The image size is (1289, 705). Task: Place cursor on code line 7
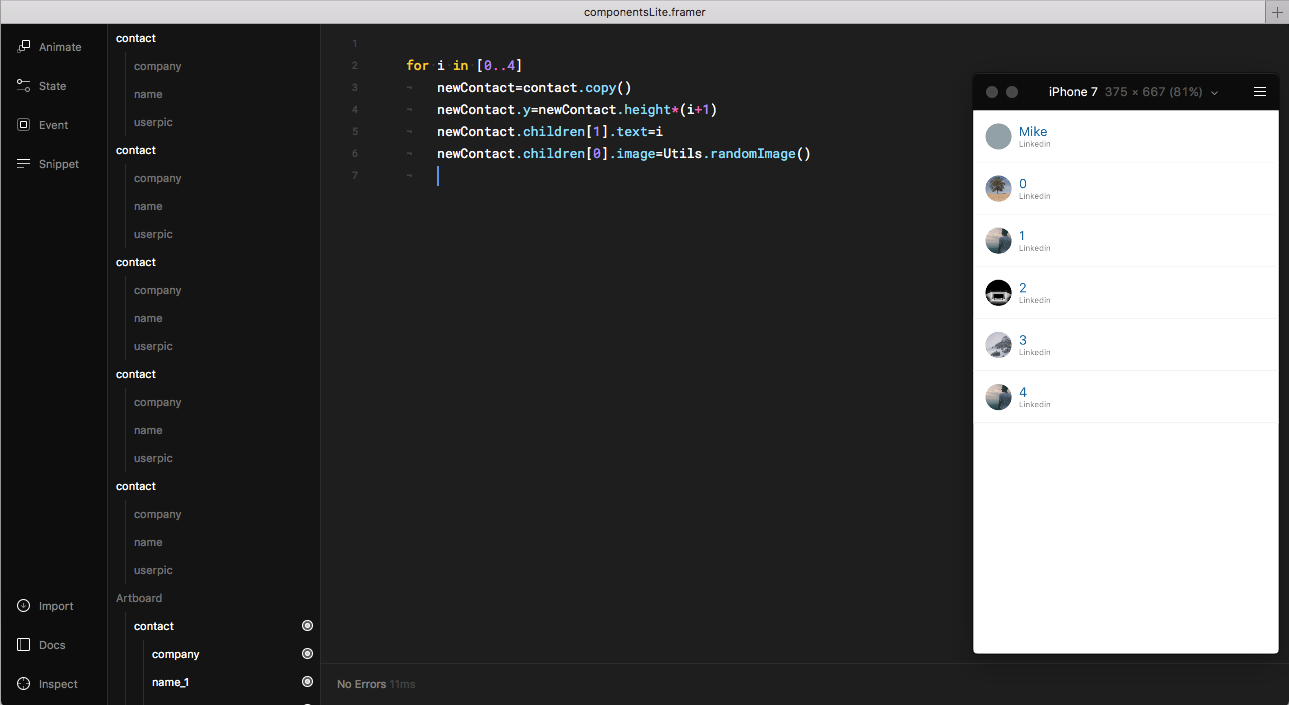click(438, 176)
